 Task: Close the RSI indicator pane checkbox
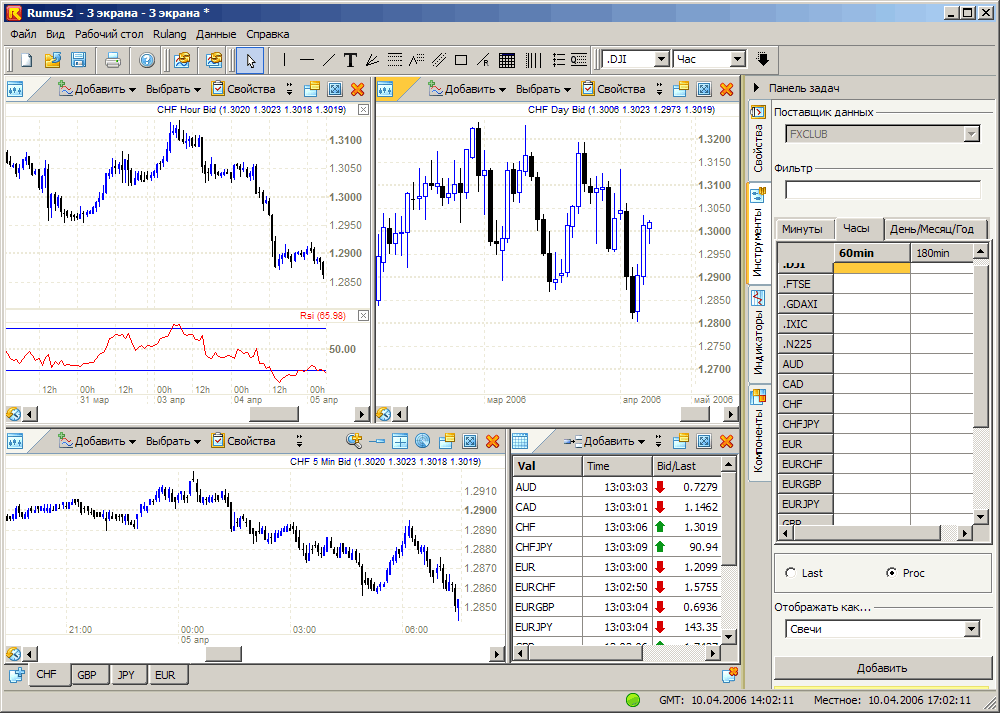point(363,316)
